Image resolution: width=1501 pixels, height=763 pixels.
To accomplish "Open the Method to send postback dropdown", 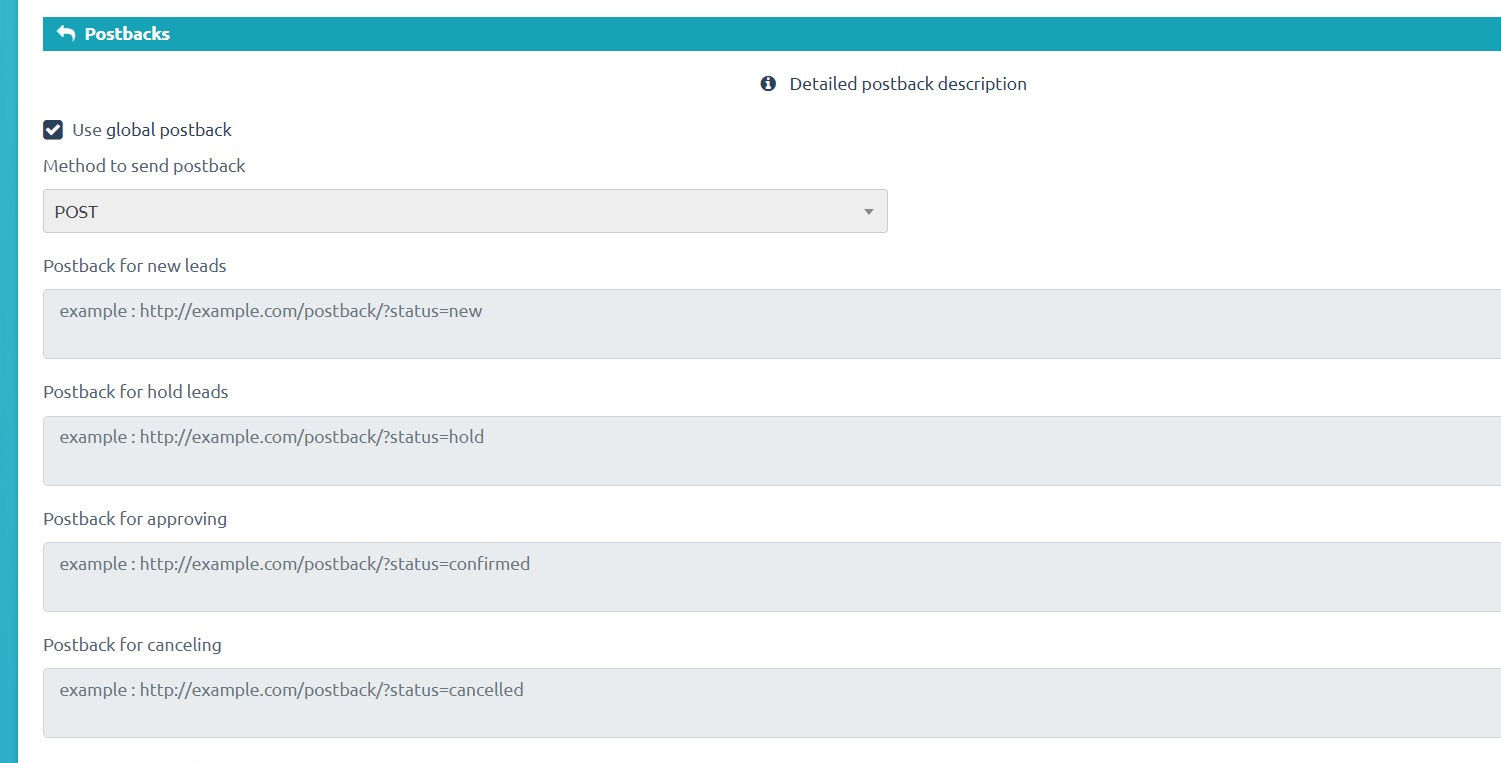I will pos(465,211).
